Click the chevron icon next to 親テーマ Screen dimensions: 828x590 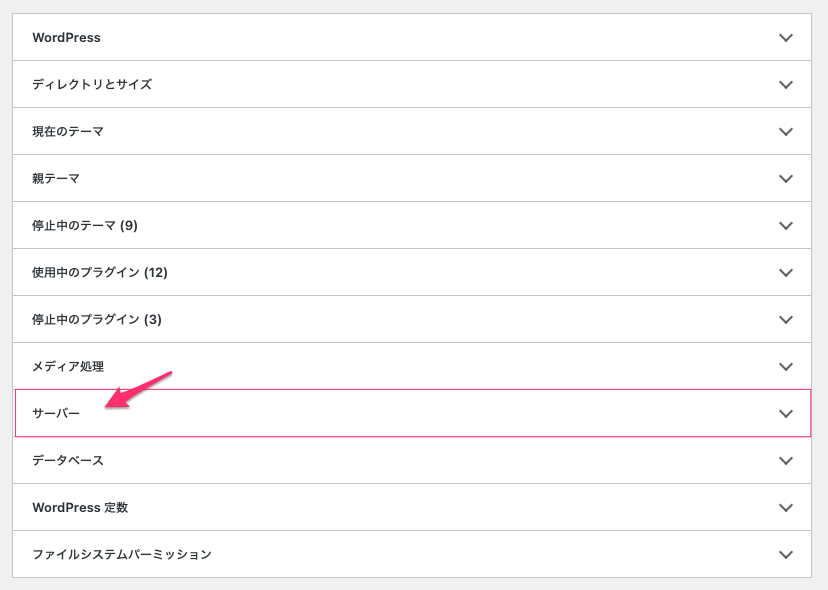tap(786, 179)
